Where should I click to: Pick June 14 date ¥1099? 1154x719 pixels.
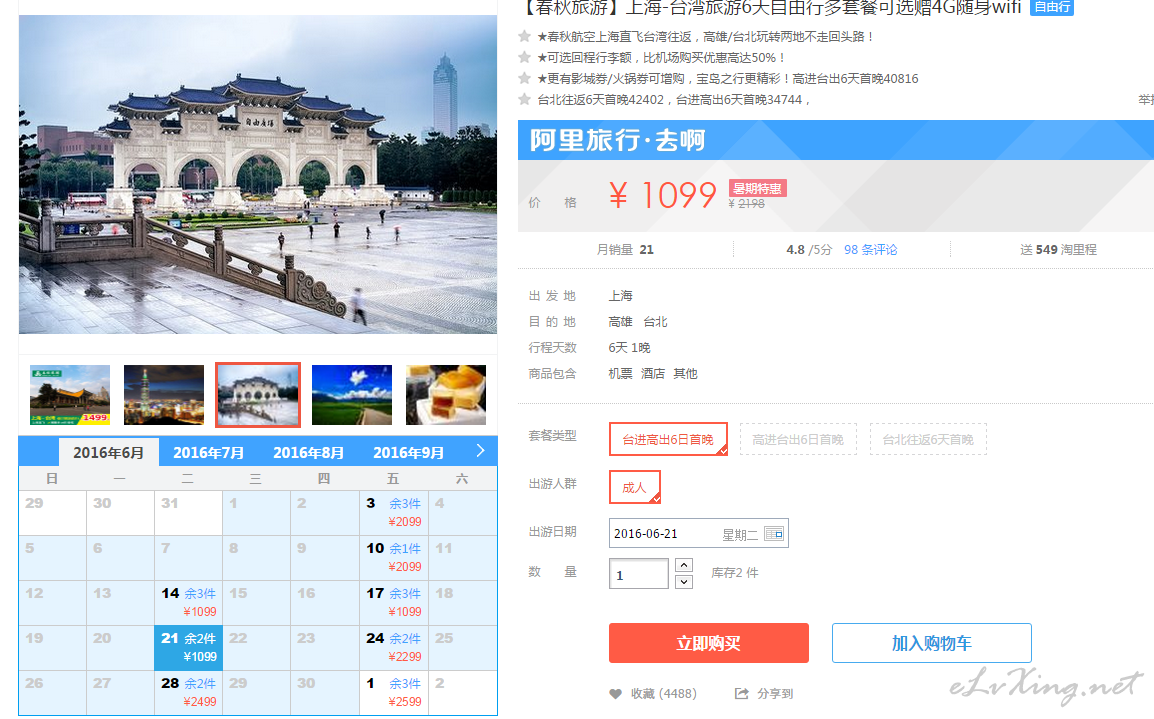pos(188,602)
